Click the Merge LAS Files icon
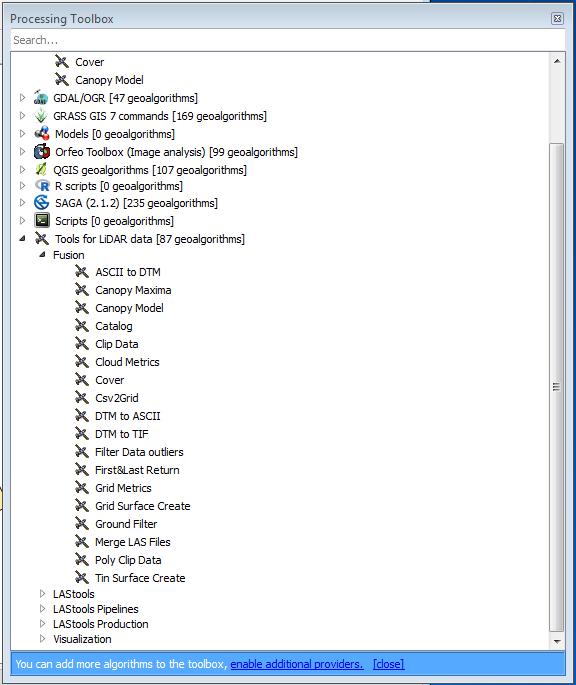This screenshot has height=685, width=576. coord(82,542)
